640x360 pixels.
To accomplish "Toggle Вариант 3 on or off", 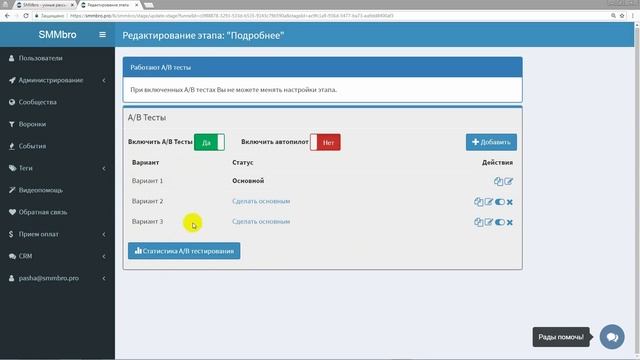I will coord(500,222).
